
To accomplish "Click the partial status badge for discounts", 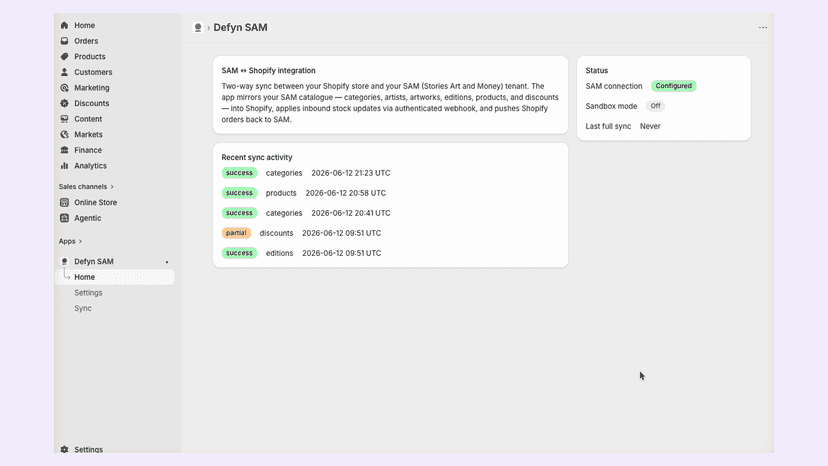I will [236, 233].
